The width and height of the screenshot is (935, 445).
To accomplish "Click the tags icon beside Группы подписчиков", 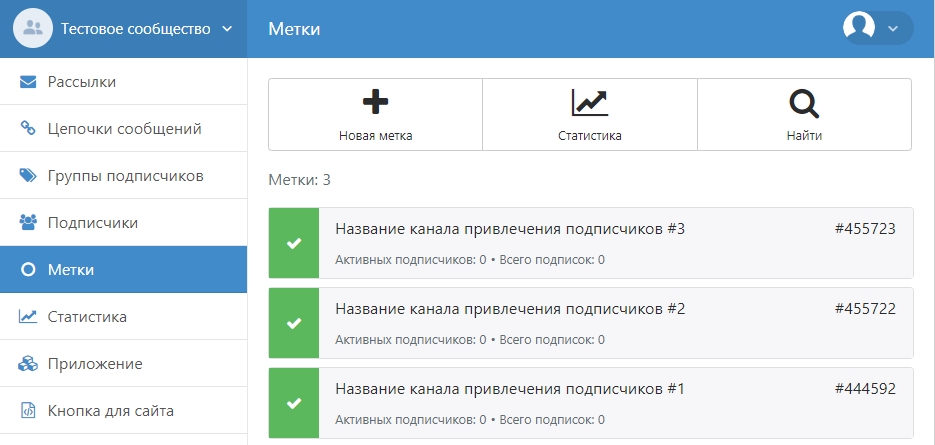I will pyautogui.click(x=28, y=176).
